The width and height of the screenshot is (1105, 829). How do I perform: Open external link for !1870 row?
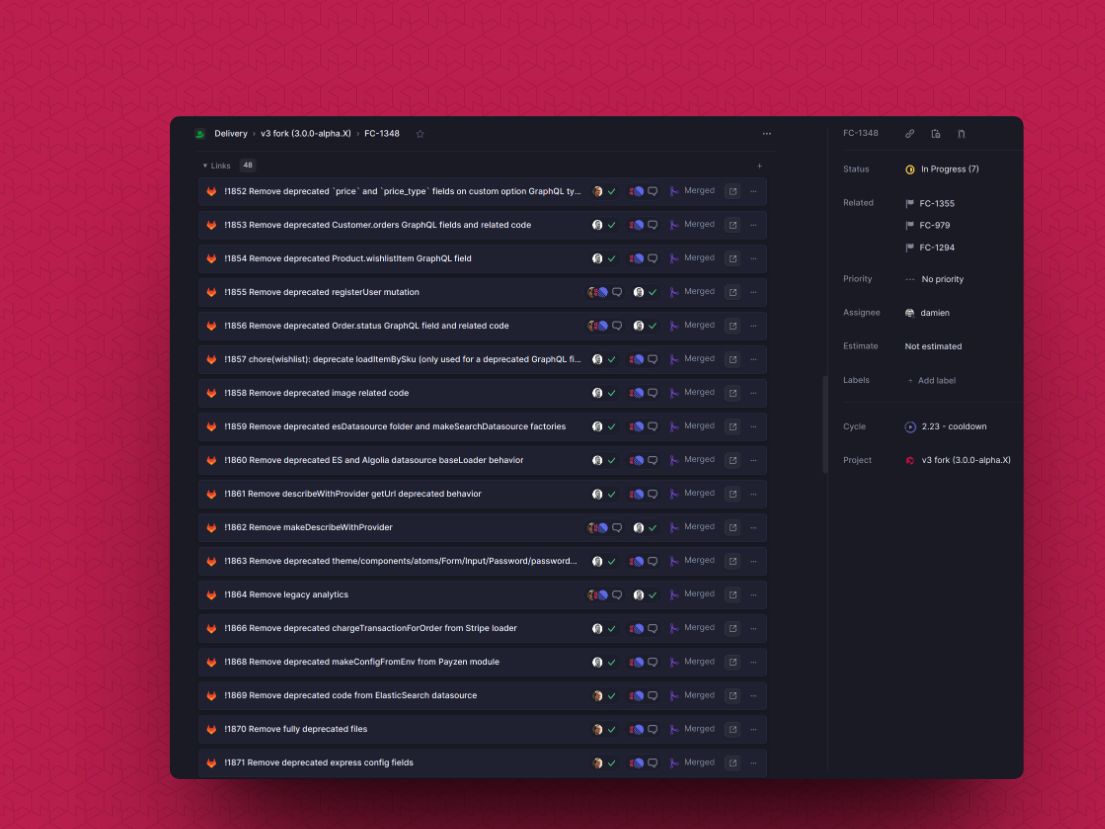[732, 729]
